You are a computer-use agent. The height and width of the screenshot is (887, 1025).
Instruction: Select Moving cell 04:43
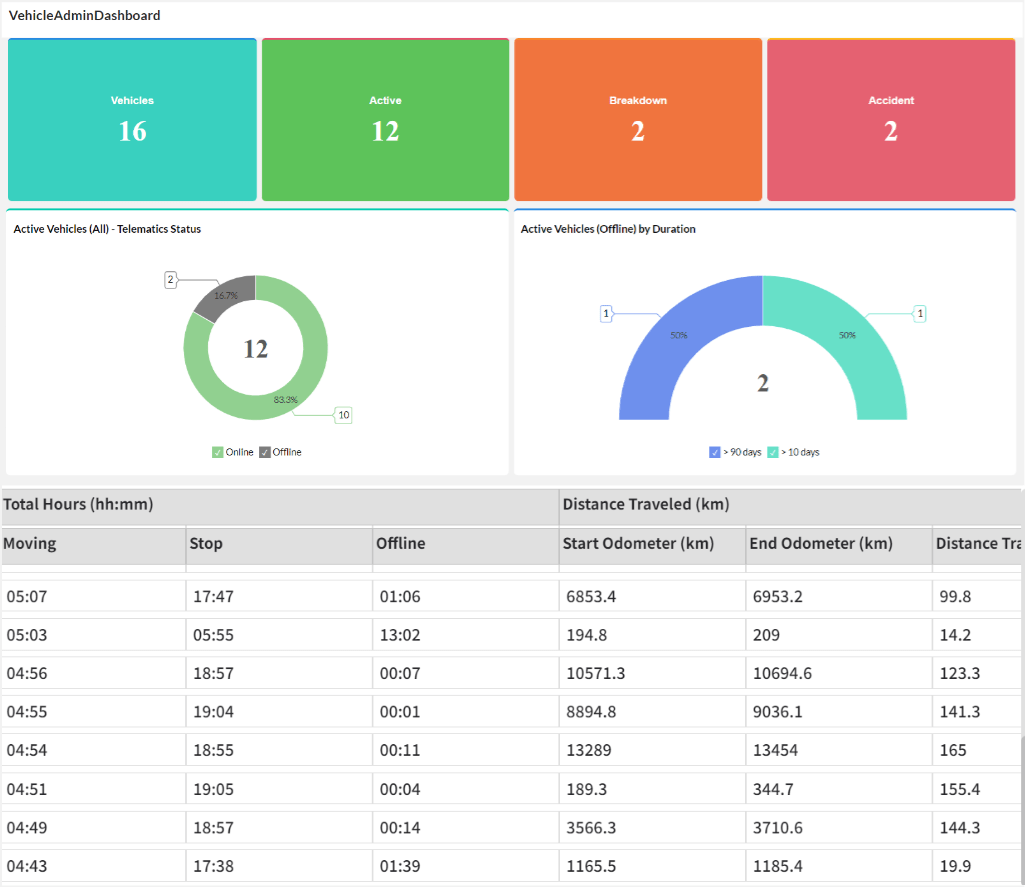(x=93, y=867)
